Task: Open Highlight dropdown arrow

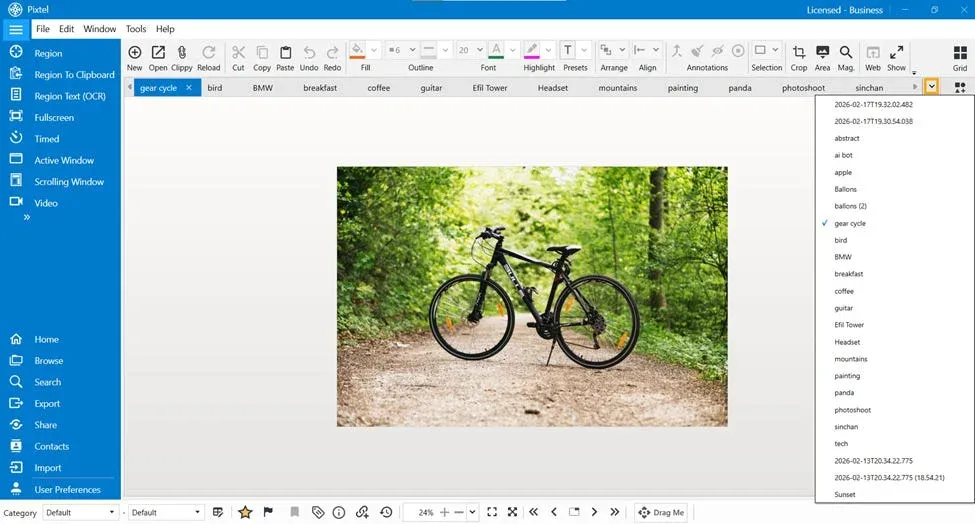Action: tap(548, 50)
